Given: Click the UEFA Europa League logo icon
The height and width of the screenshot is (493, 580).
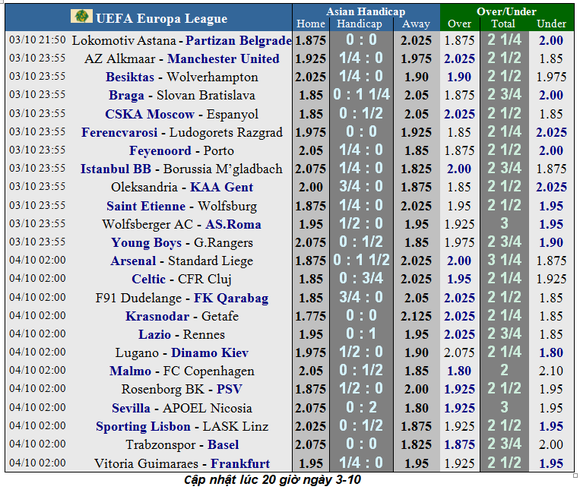Looking at the screenshot, I should point(81,16).
